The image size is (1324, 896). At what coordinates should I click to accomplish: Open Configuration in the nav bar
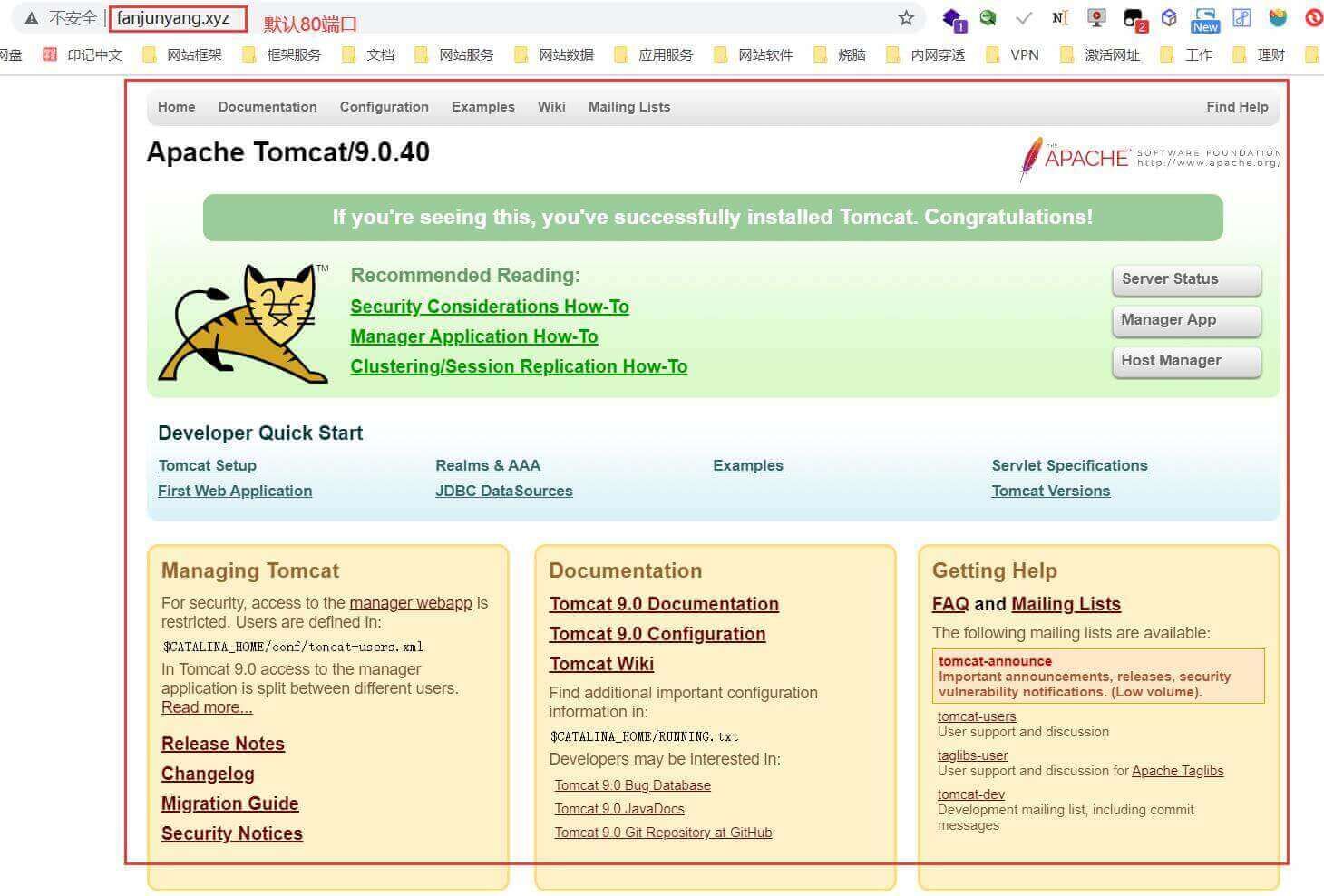(385, 107)
